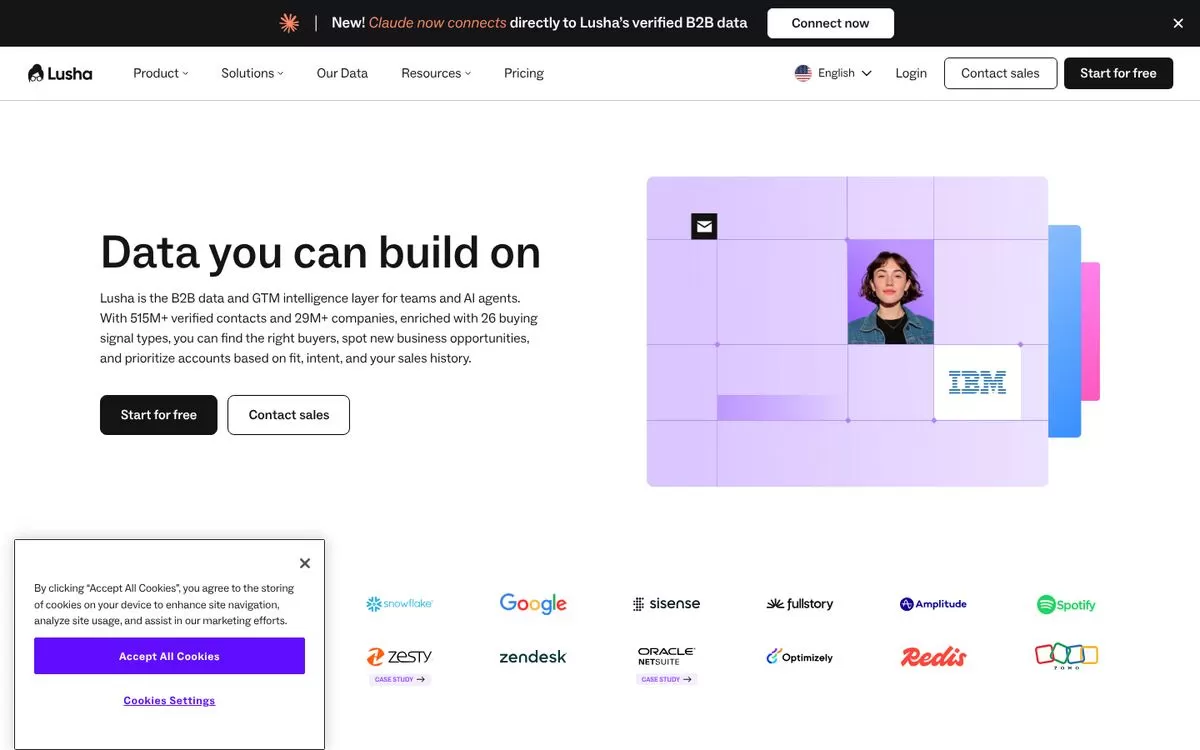Click the hero Contact sales button
This screenshot has height=750, width=1200.
tap(289, 415)
